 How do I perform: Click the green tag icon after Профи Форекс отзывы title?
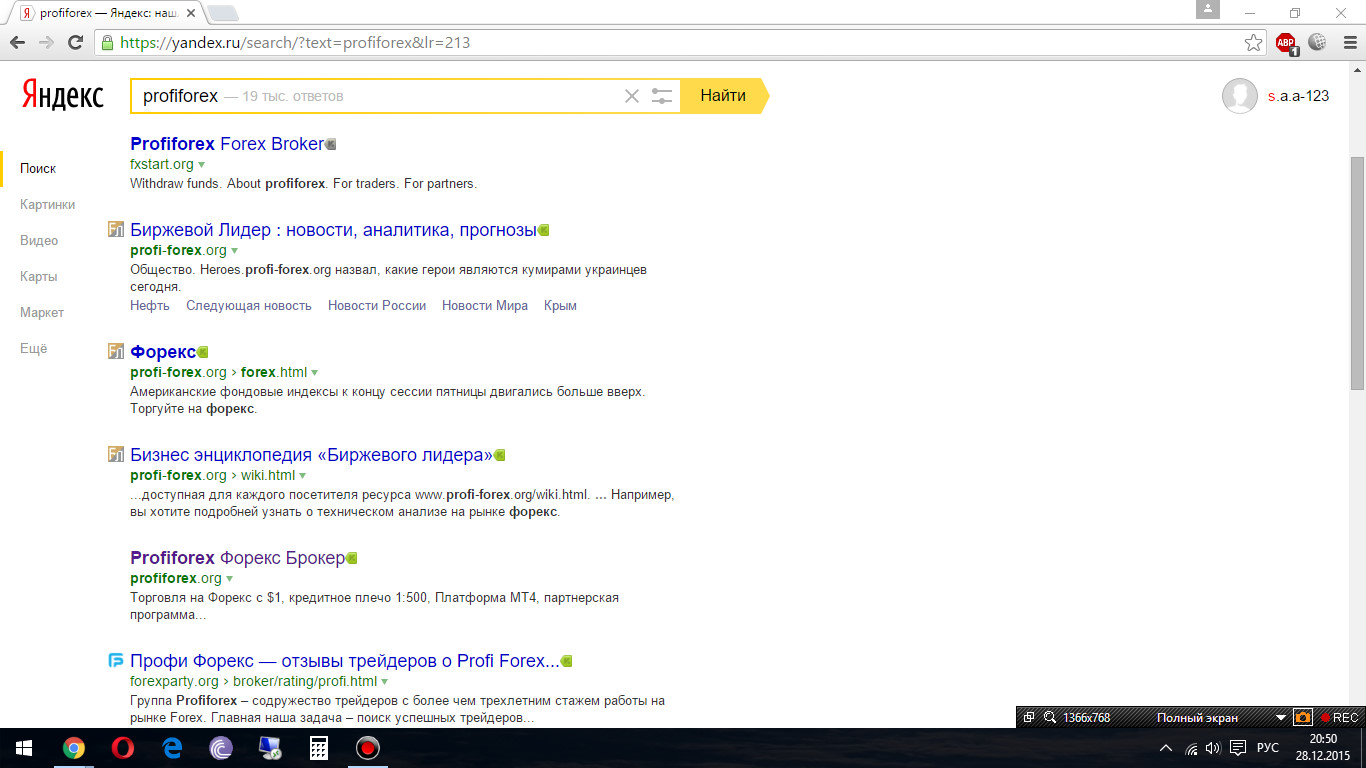pyautogui.click(x=566, y=661)
